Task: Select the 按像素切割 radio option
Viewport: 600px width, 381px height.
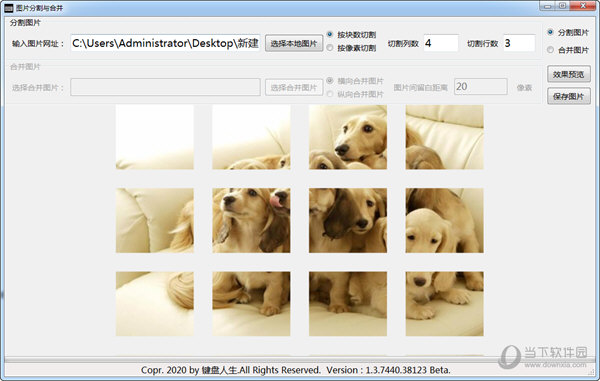Action: (329, 48)
